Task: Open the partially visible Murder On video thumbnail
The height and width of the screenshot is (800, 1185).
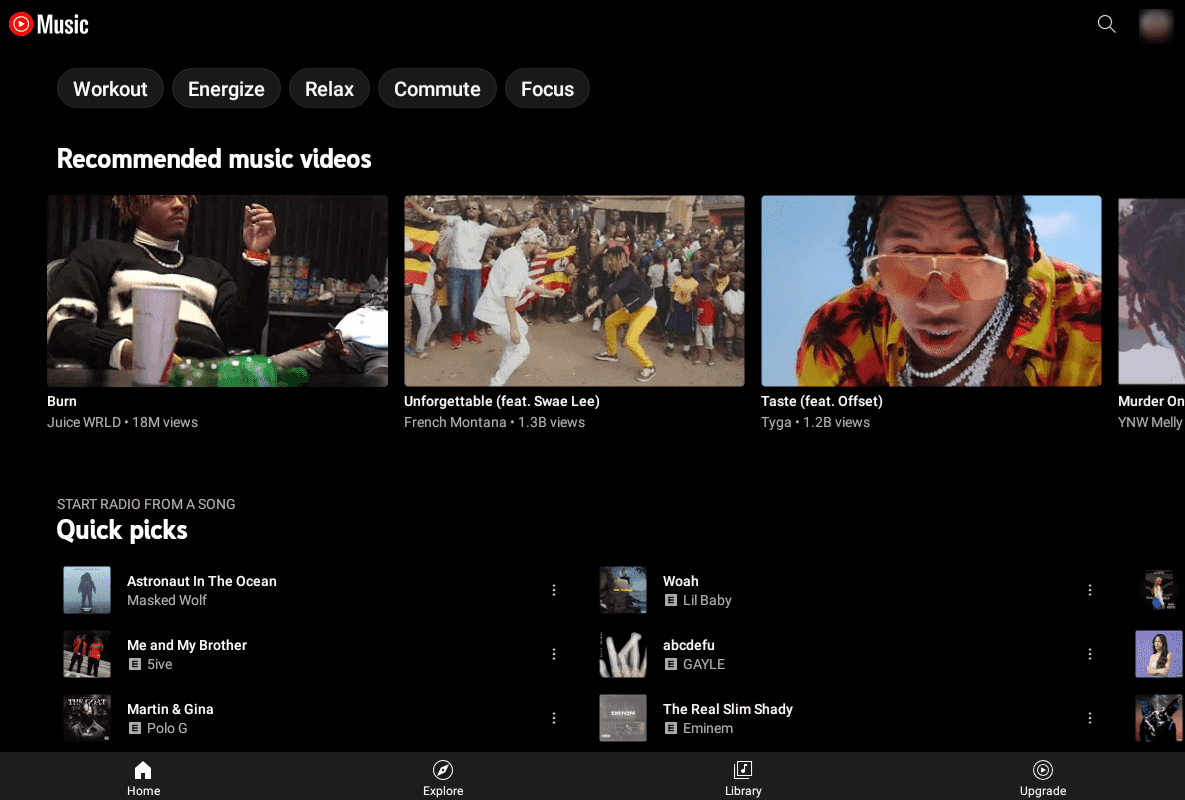Action: (x=1152, y=291)
